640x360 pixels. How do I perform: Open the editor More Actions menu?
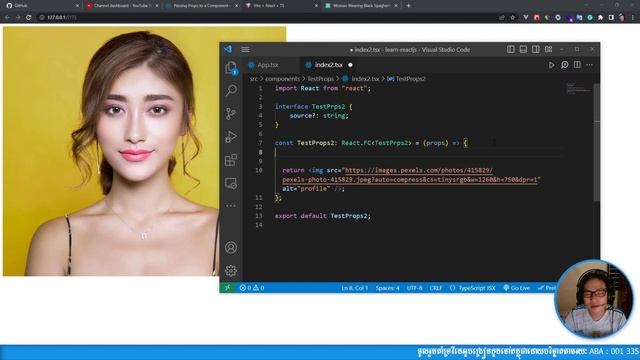point(589,65)
